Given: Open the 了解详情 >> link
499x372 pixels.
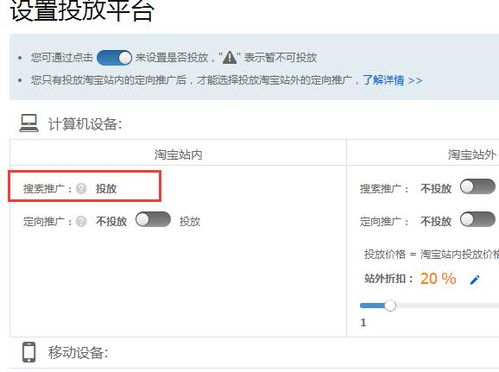Looking at the screenshot, I should click(392, 80).
